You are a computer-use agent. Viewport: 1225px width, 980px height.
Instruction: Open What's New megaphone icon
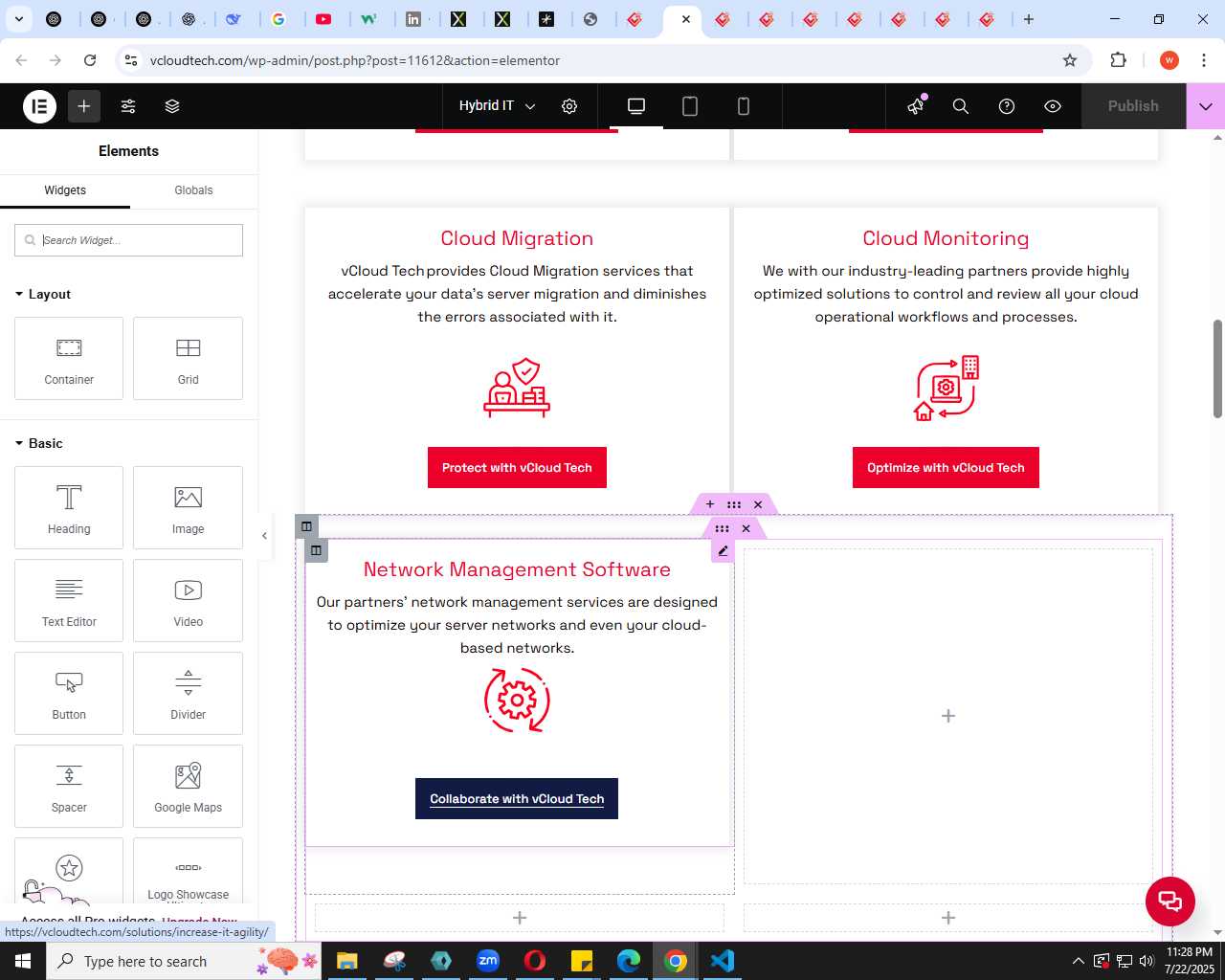916,106
